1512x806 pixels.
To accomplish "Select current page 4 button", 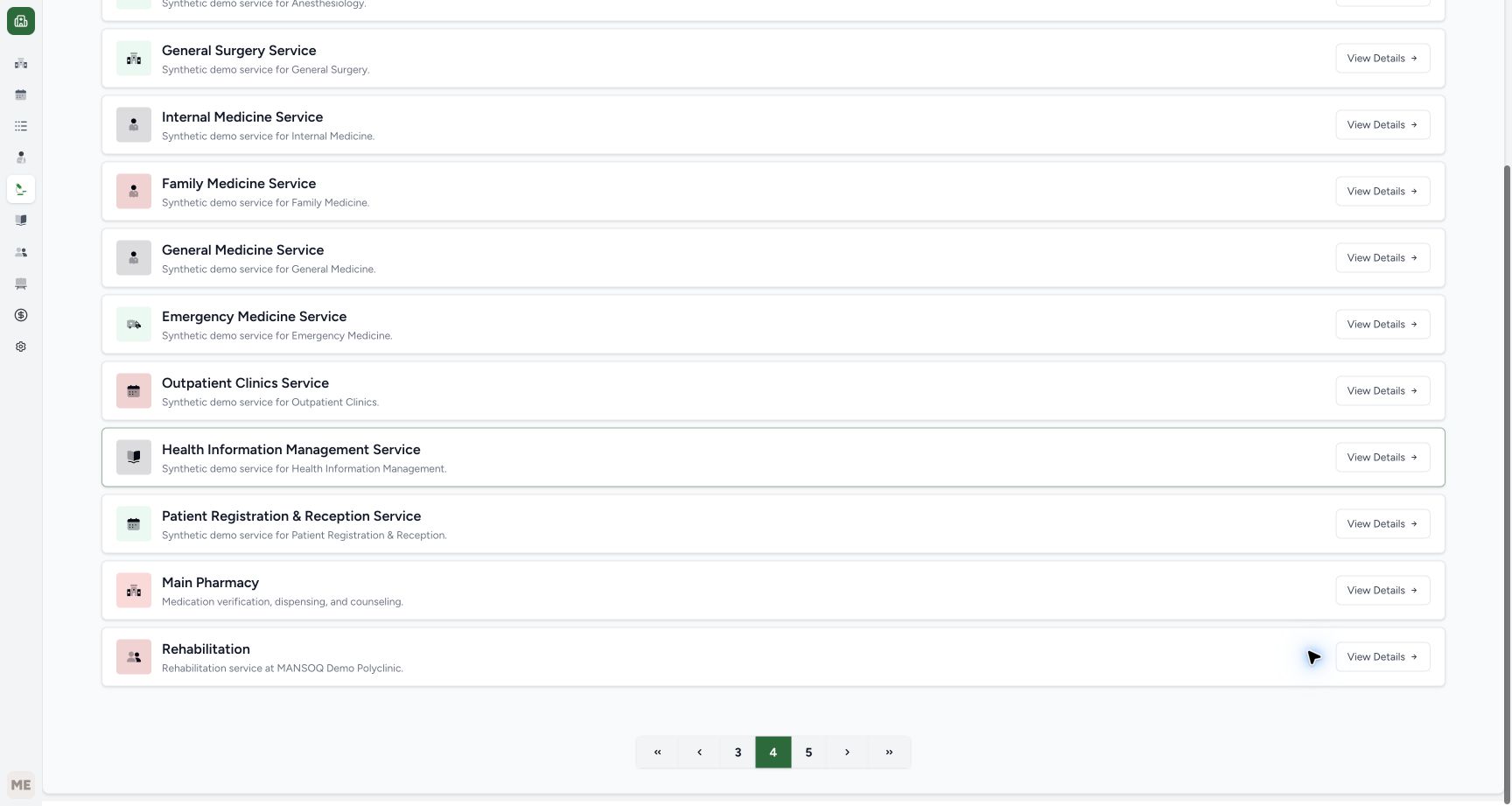I will point(773,753).
